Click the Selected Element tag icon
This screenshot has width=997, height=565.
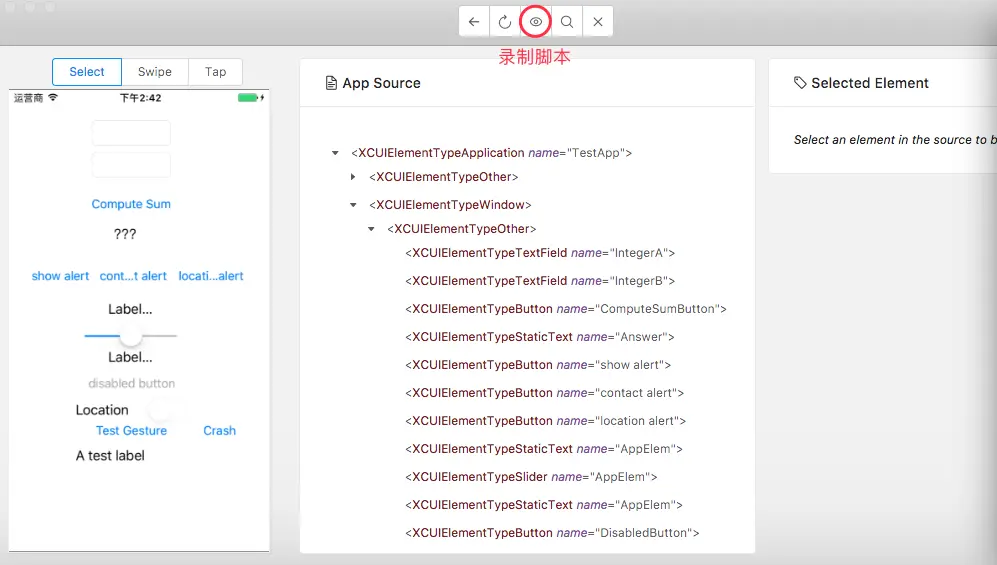tap(800, 83)
